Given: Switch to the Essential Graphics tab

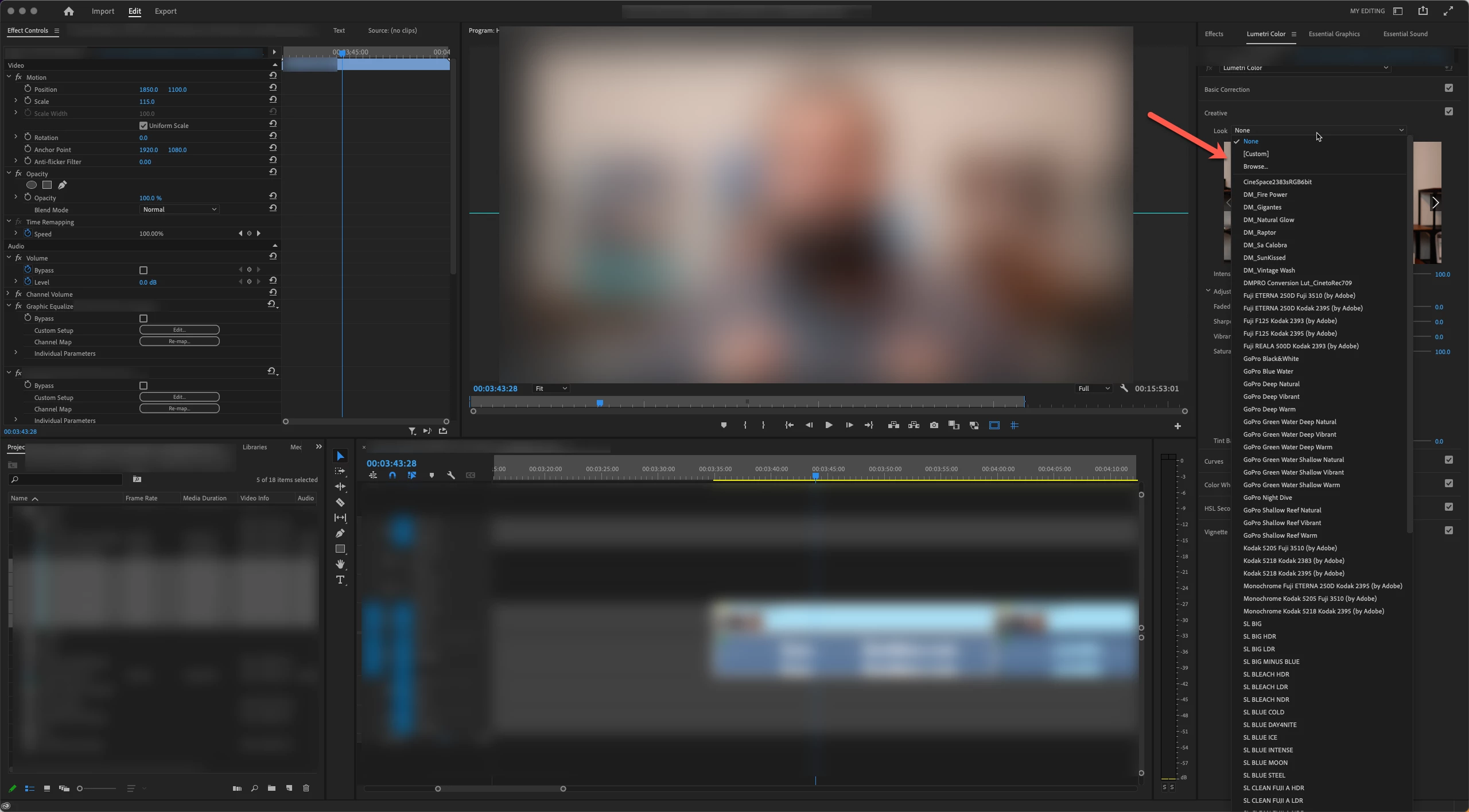Looking at the screenshot, I should [1334, 34].
